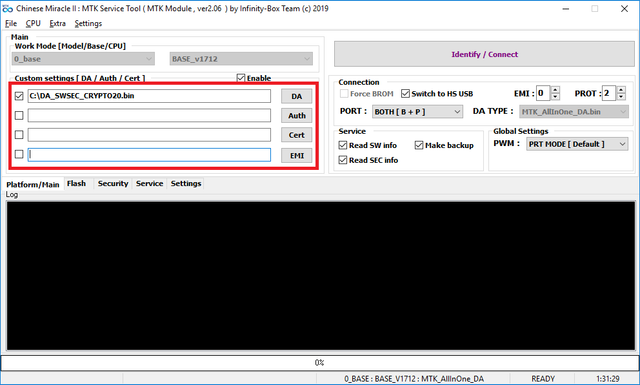Click the Infinity-Box app icon in title bar
Viewport: 640px width, 385px height.
(7, 9)
